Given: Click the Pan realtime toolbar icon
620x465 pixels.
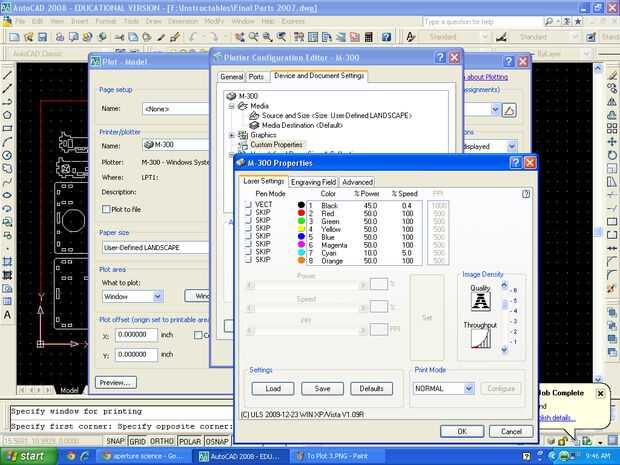Looking at the screenshot, I should point(240,37).
